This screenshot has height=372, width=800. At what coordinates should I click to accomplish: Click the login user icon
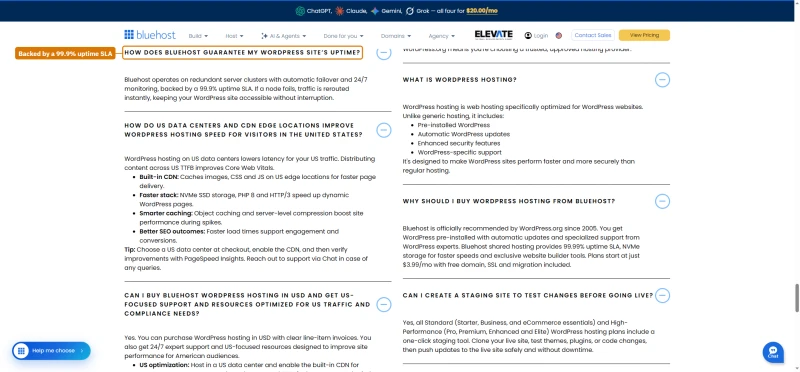click(x=528, y=36)
